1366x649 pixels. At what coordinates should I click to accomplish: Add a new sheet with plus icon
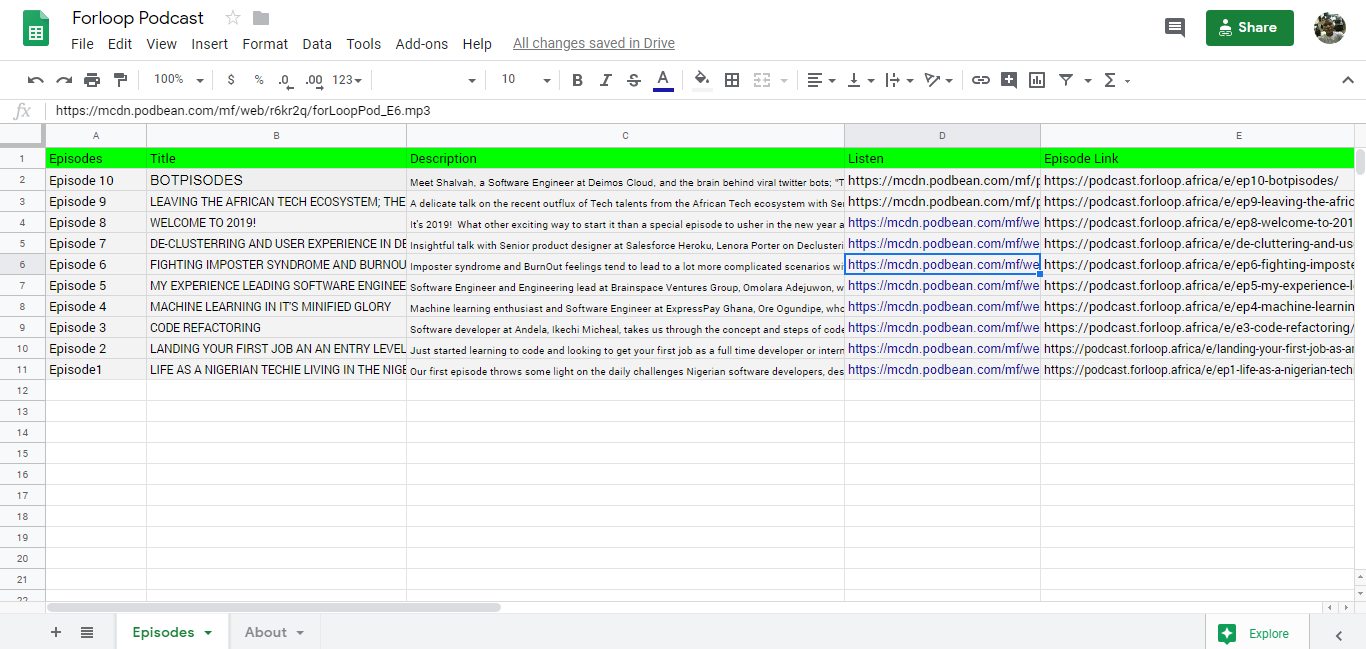56,632
